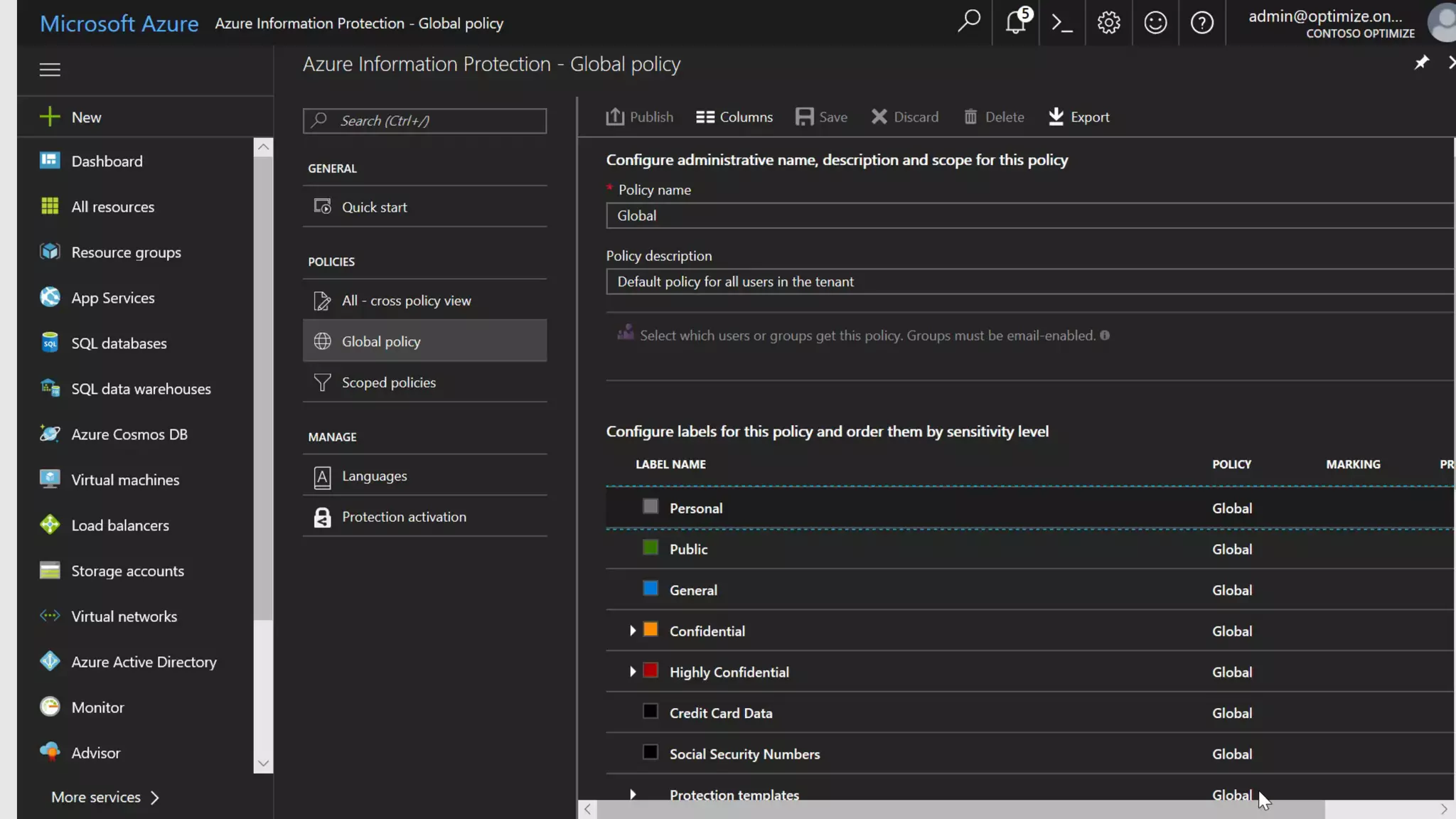Click Discard in the toolbar
This screenshot has height=819, width=1456.
[904, 117]
